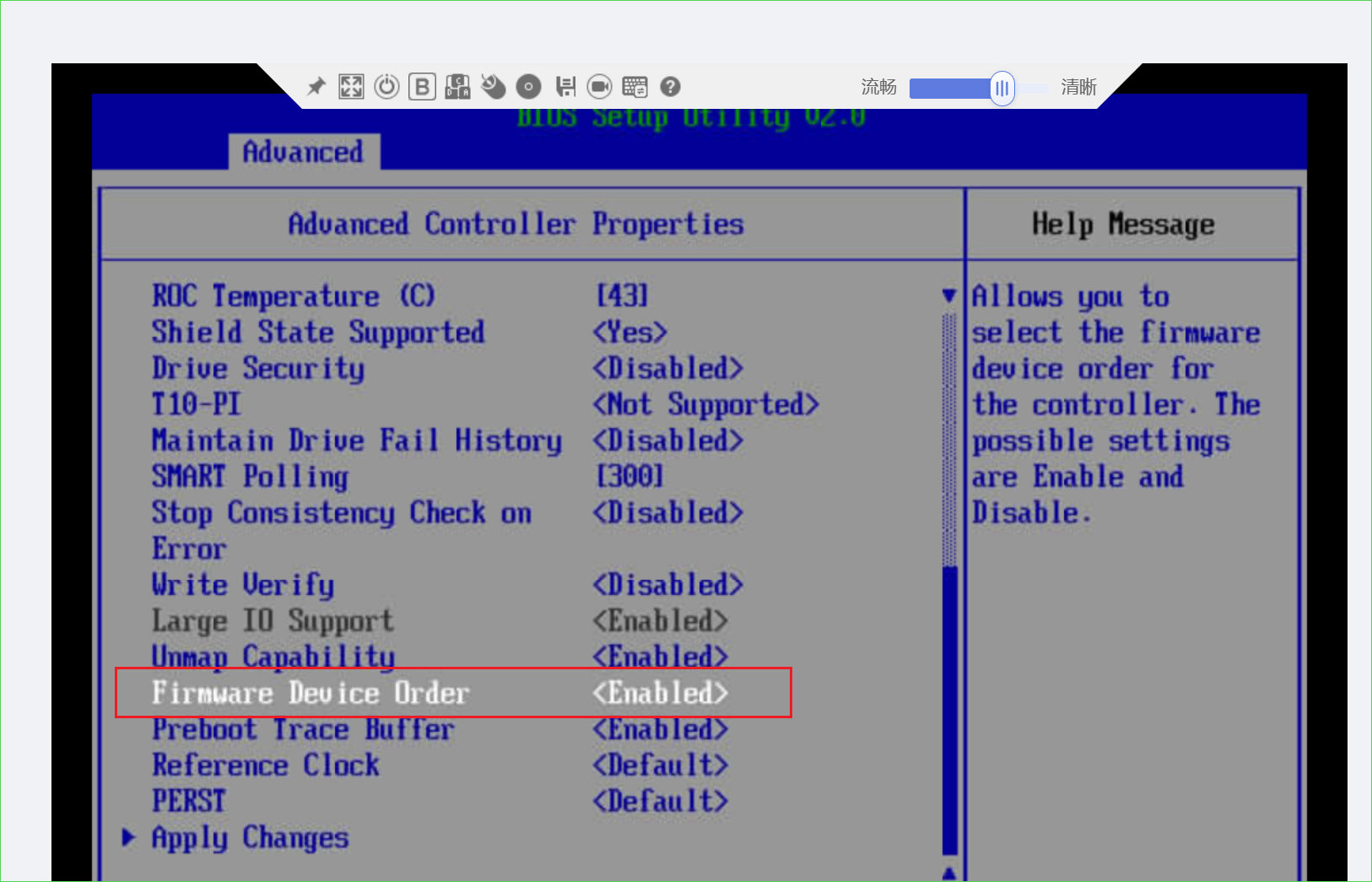Select the Large IO Support setting
Viewport: 1372px width, 882px height.
pyautogui.click(x=273, y=621)
